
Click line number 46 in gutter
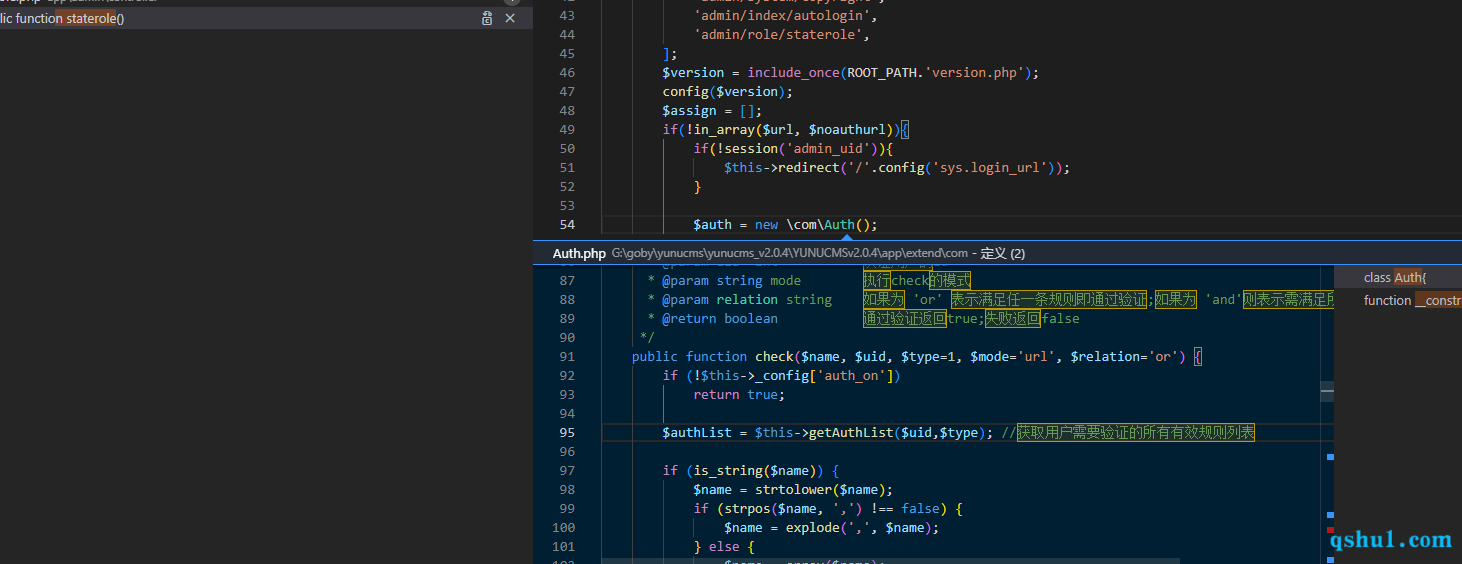pos(567,72)
